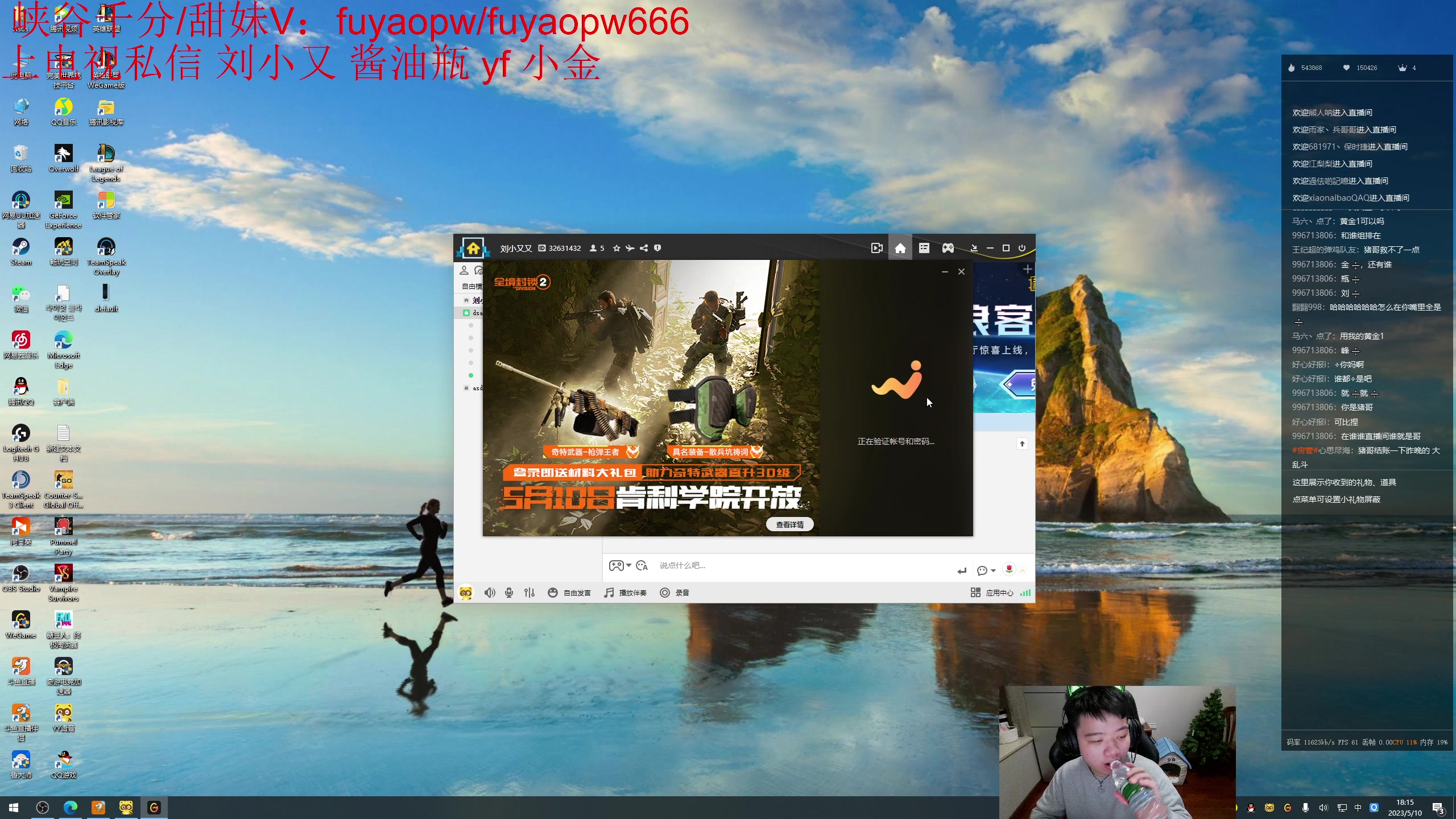
Task: Mute the speaker volume icon
Action: [x=489, y=593]
